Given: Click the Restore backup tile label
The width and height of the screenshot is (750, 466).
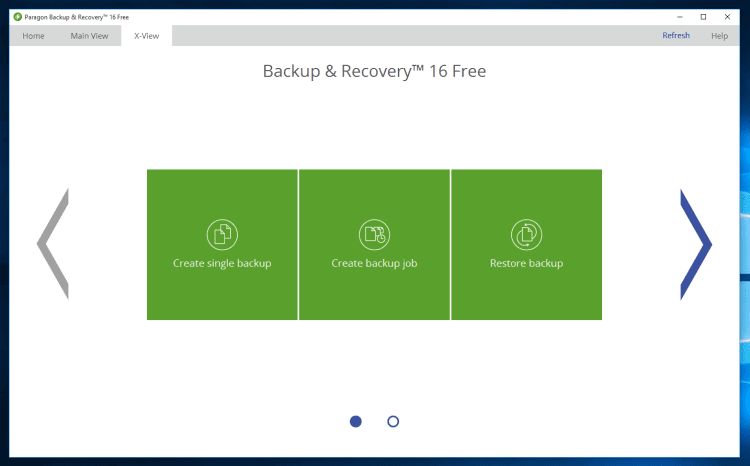Looking at the screenshot, I should click(x=526, y=264).
